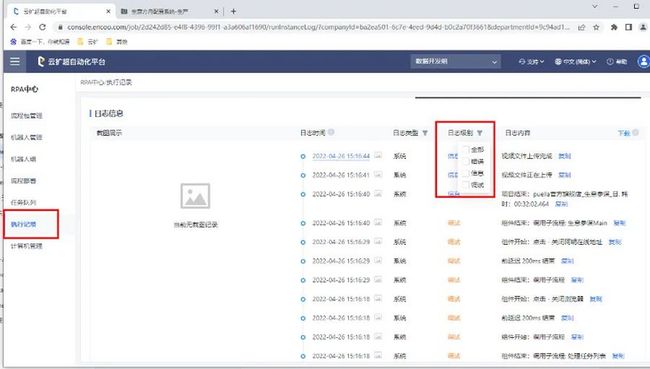Click the 截图展示 column header
This screenshot has width=650, height=369.
[x=109, y=133]
